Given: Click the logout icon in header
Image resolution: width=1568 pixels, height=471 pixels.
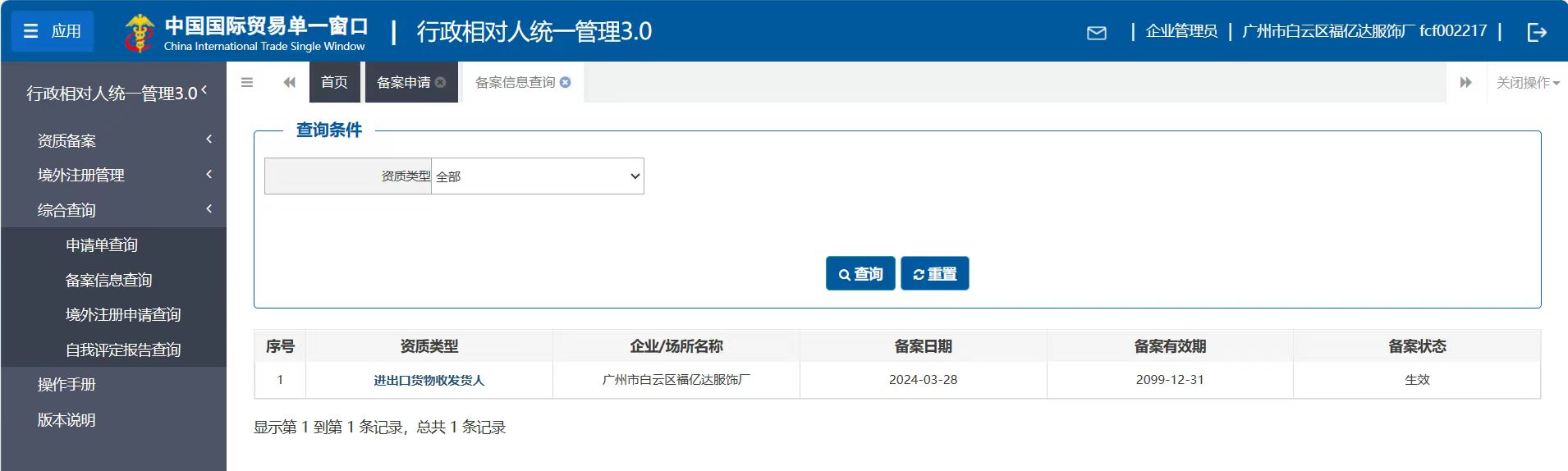Looking at the screenshot, I should [1537, 32].
